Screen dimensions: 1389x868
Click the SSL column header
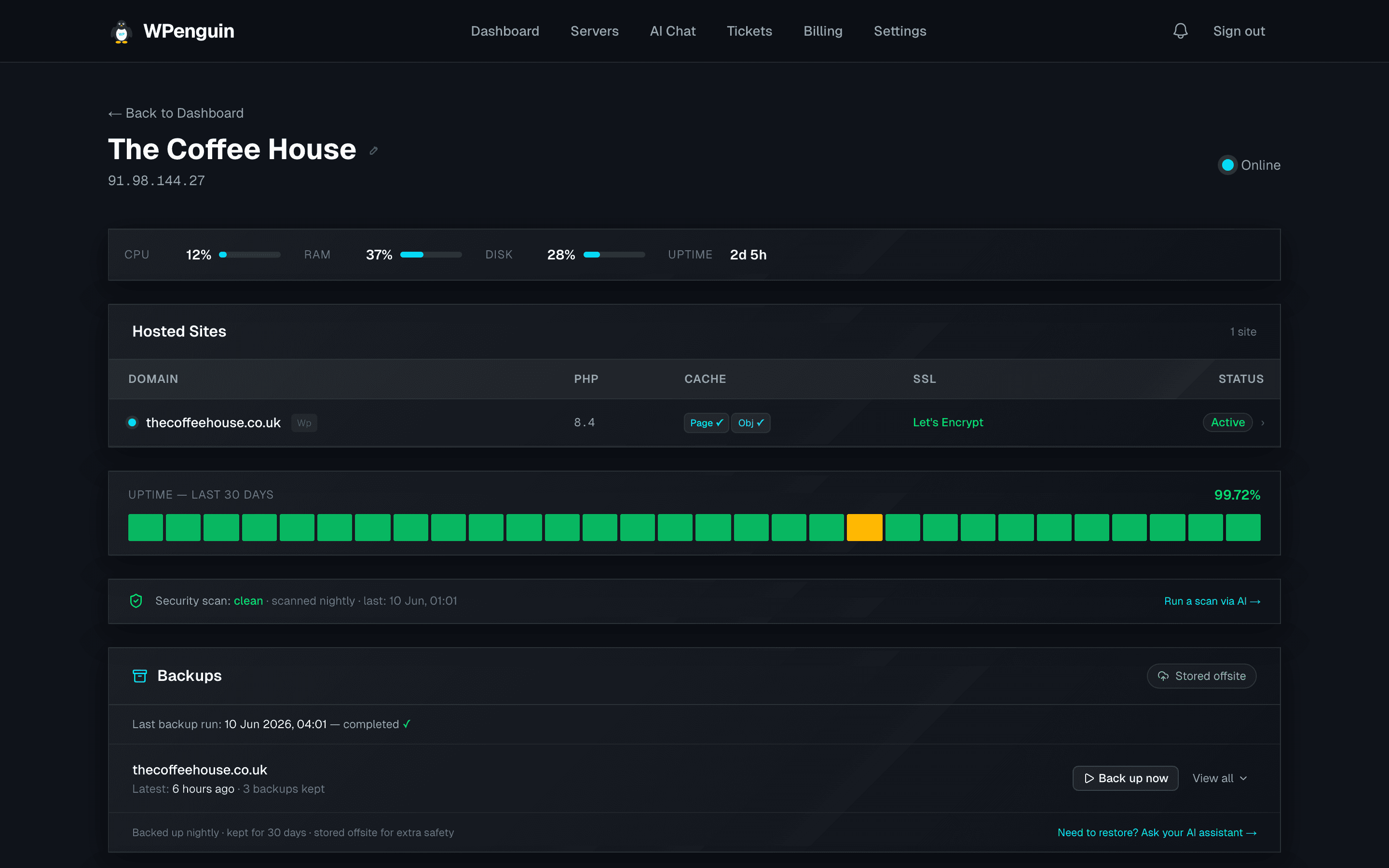click(924, 379)
